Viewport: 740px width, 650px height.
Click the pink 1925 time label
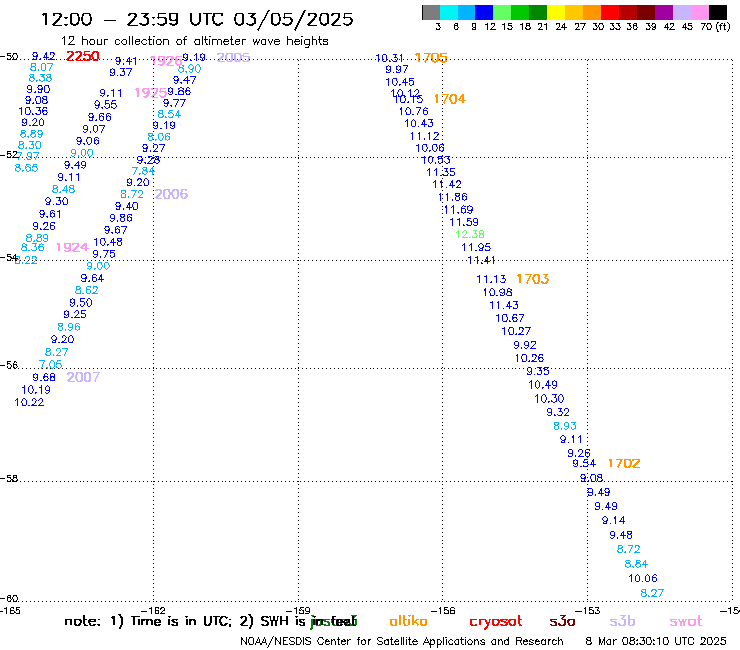[151, 93]
